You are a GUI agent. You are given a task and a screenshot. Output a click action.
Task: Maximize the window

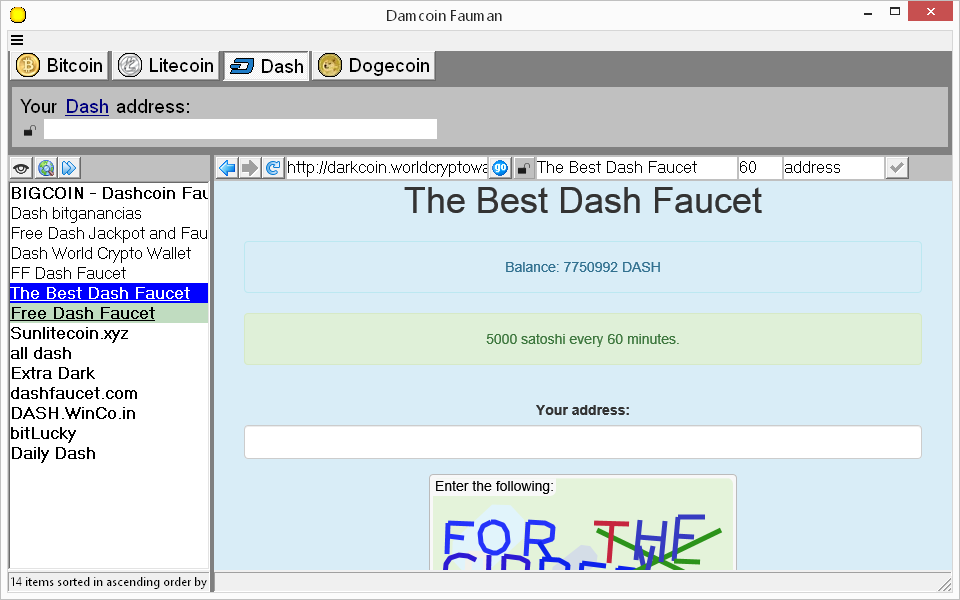[x=895, y=12]
